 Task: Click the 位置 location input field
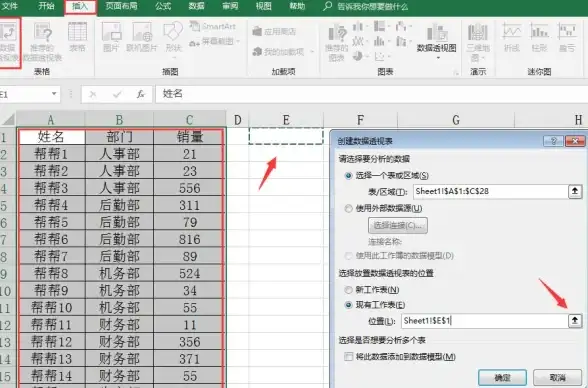click(x=485, y=321)
